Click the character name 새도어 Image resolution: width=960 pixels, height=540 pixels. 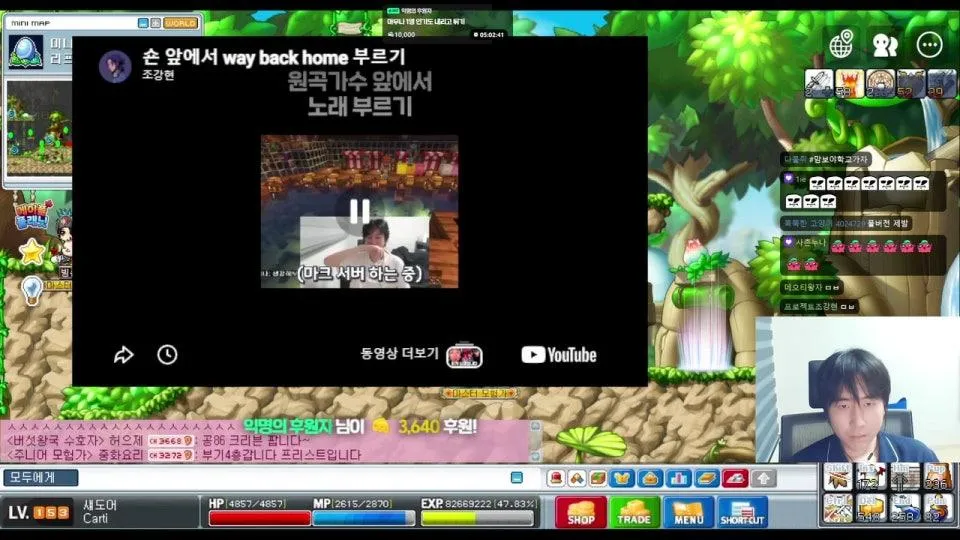point(100,505)
